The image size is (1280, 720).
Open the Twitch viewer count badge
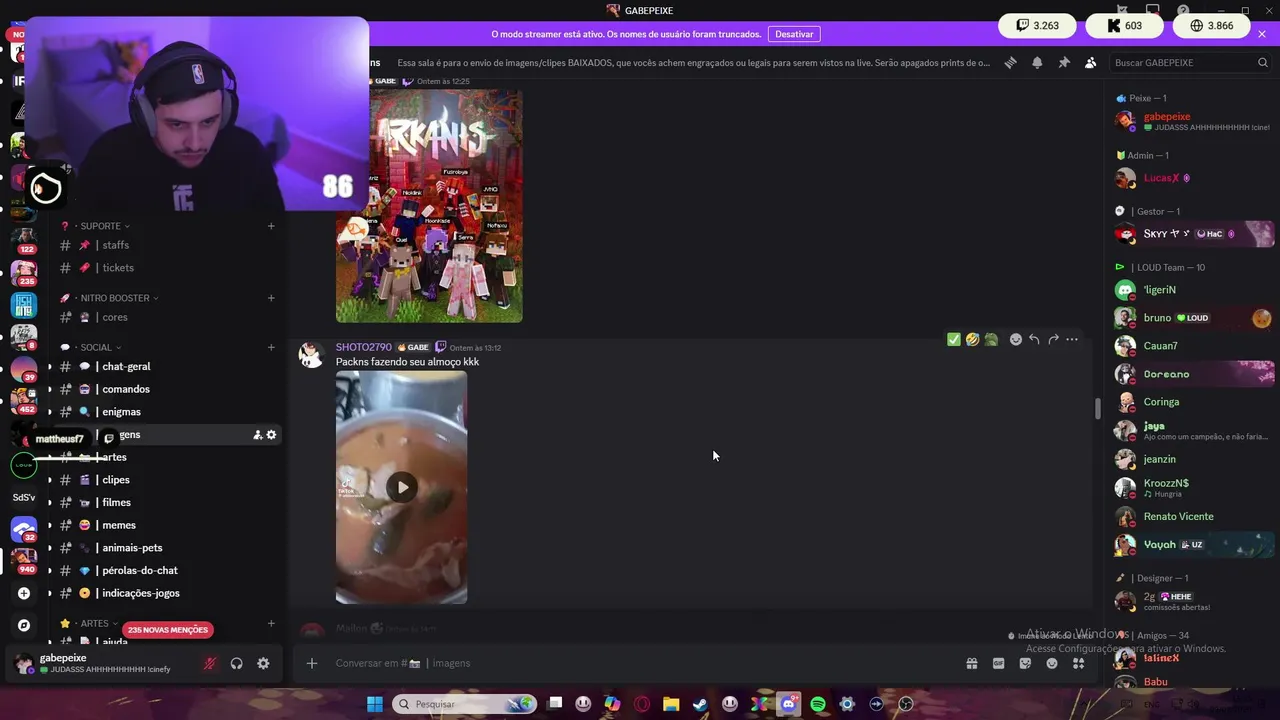pyautogui.click(x=1037, y=26)
